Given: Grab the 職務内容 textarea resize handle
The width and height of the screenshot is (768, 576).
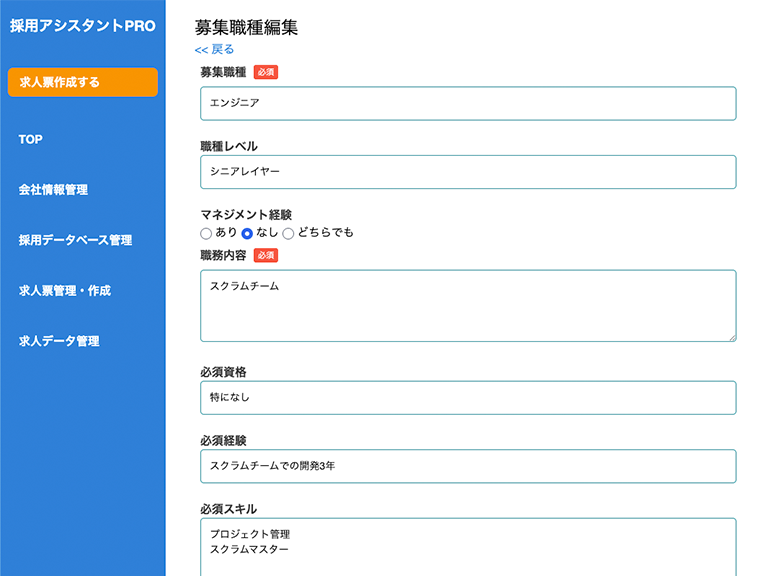Looking at the screenshot, I should [x=732, y=337].
